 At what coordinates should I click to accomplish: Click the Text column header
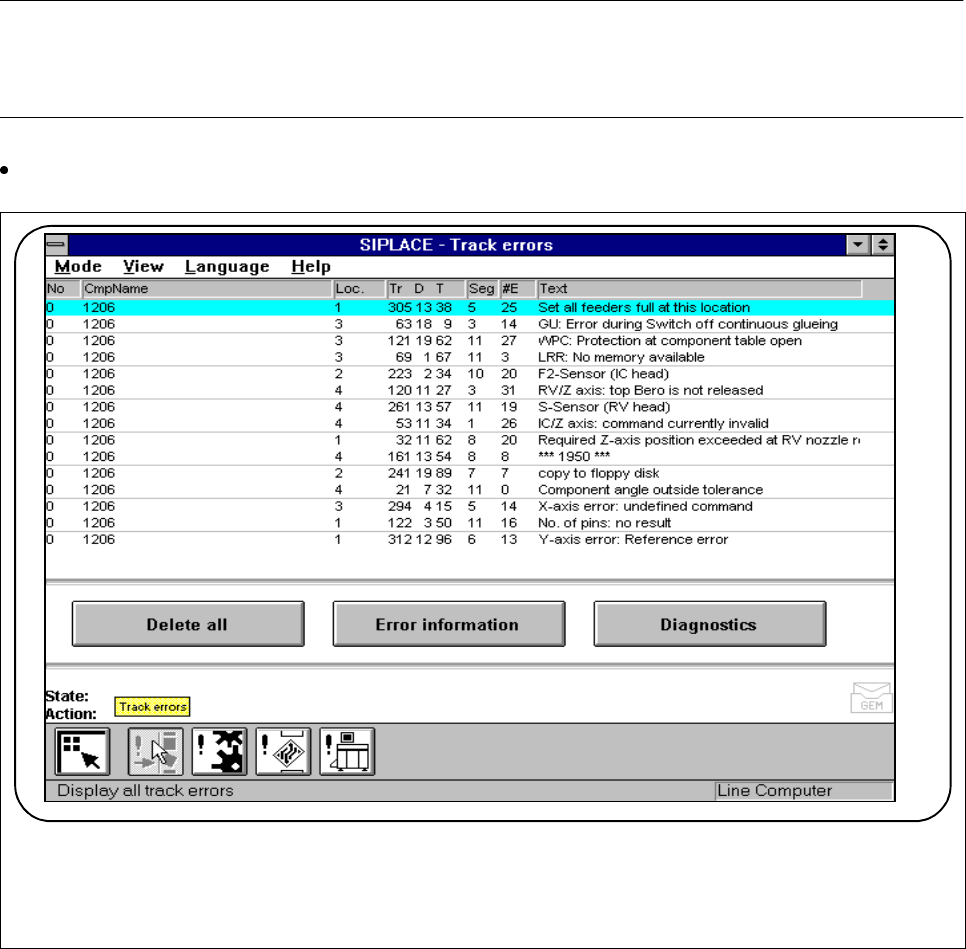[699, 288]
